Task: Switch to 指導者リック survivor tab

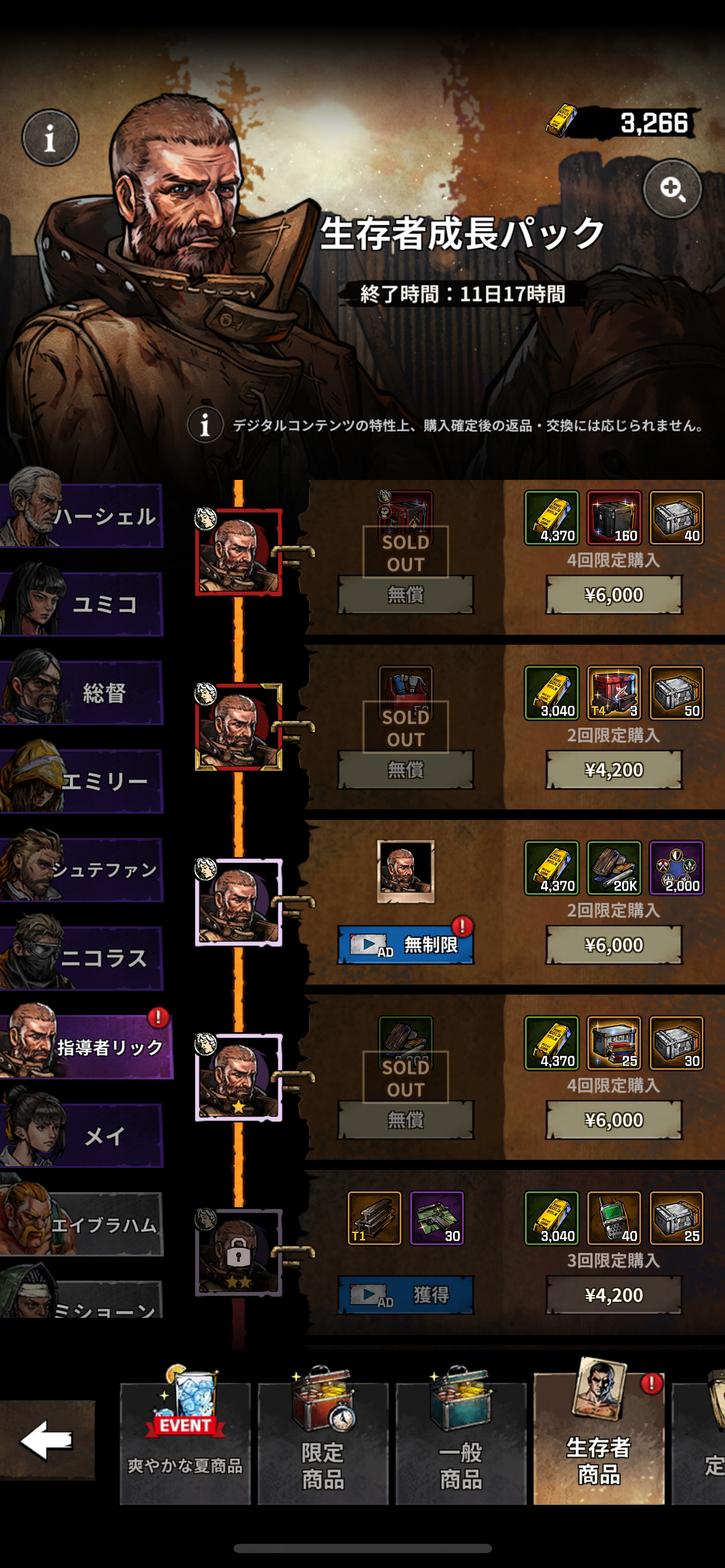Action: [x=86, y=1047]
